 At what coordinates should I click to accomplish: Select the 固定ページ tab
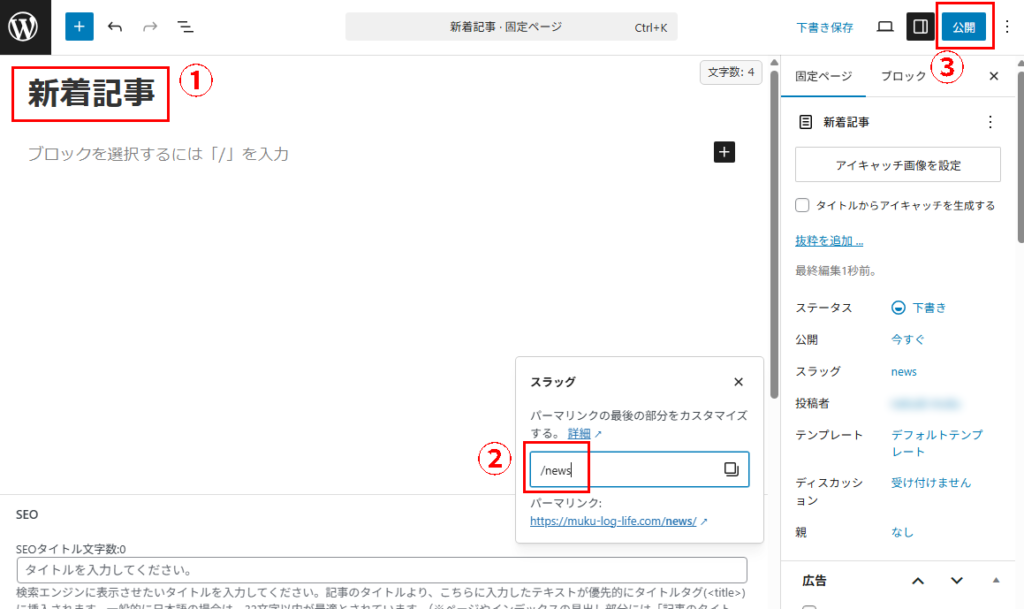click(x=823, y=76)
